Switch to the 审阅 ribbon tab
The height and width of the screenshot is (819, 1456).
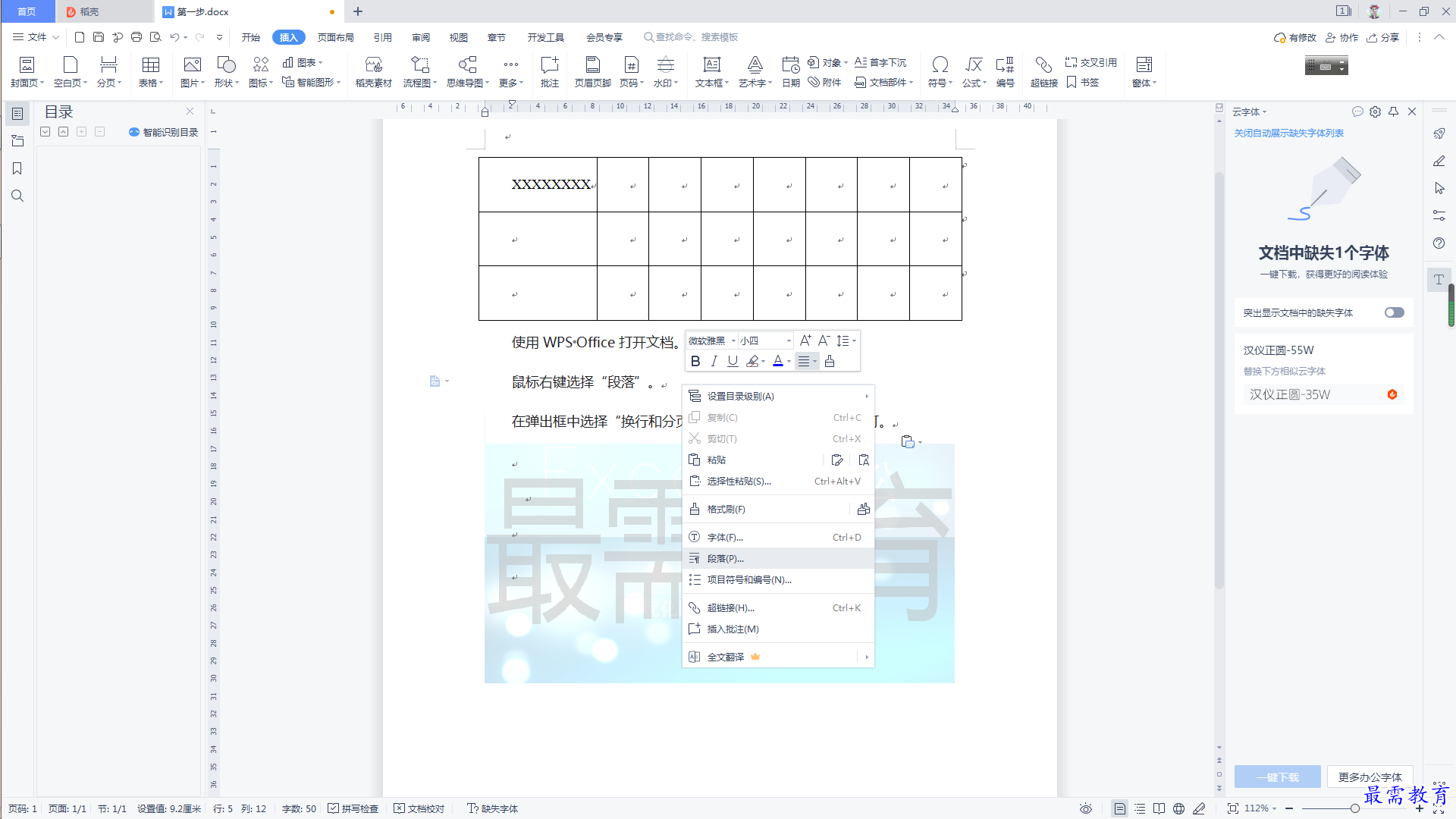point(421,37)
